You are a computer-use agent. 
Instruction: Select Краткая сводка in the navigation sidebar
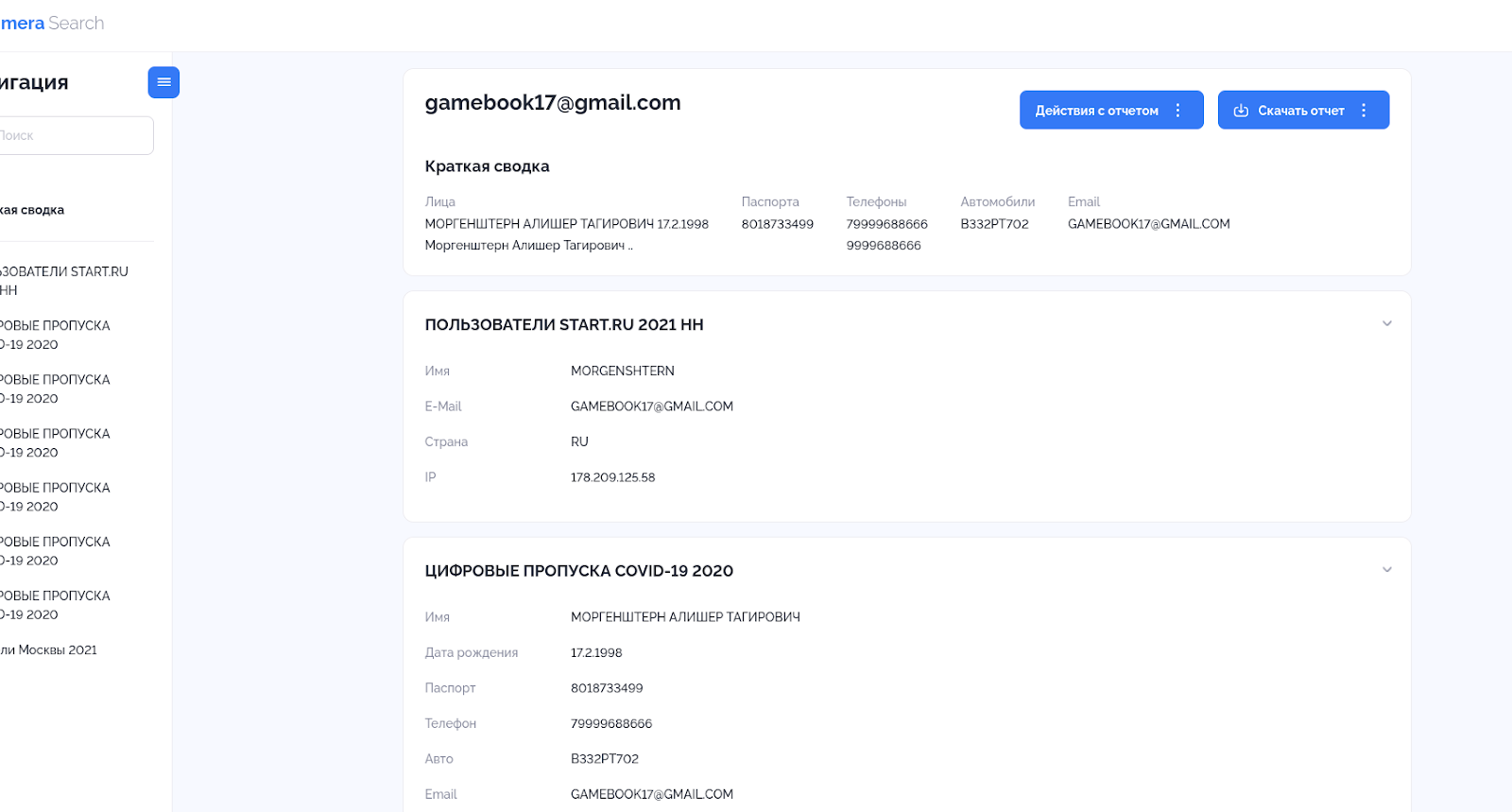33,210
